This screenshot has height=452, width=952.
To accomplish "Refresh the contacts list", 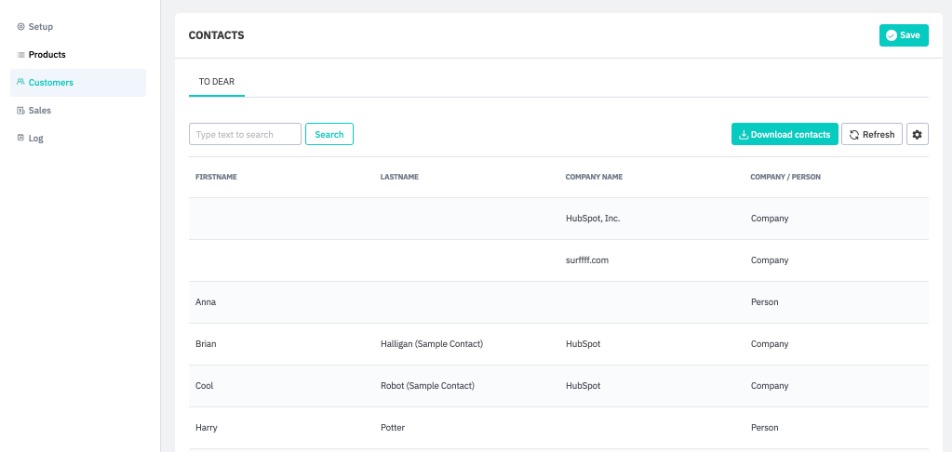I will (x=872, y=134).
